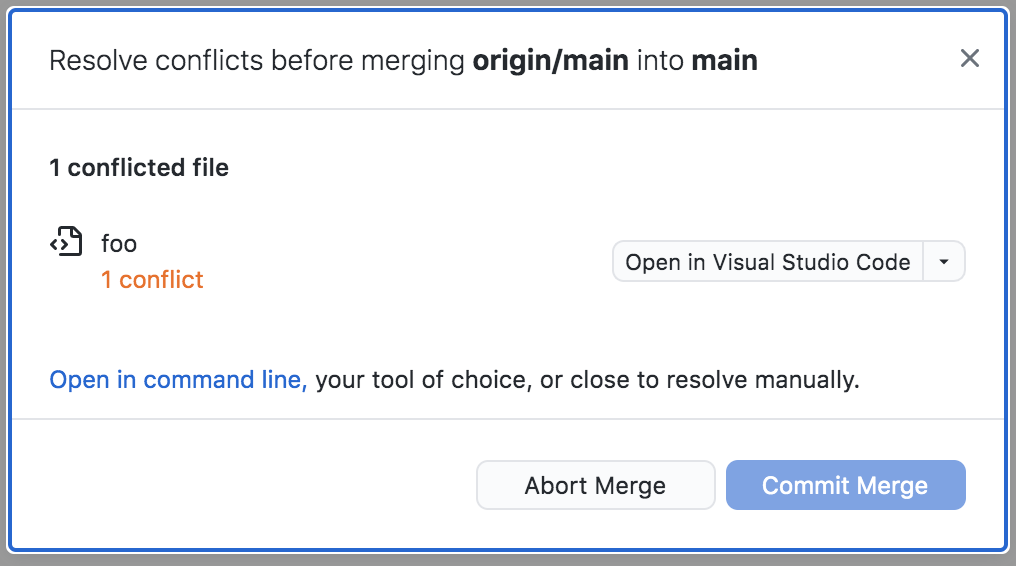Expand the editor options dropdown arrow
Image resolution: width=1016 pixels, height=566 pixels.
(x=944, y=262)
